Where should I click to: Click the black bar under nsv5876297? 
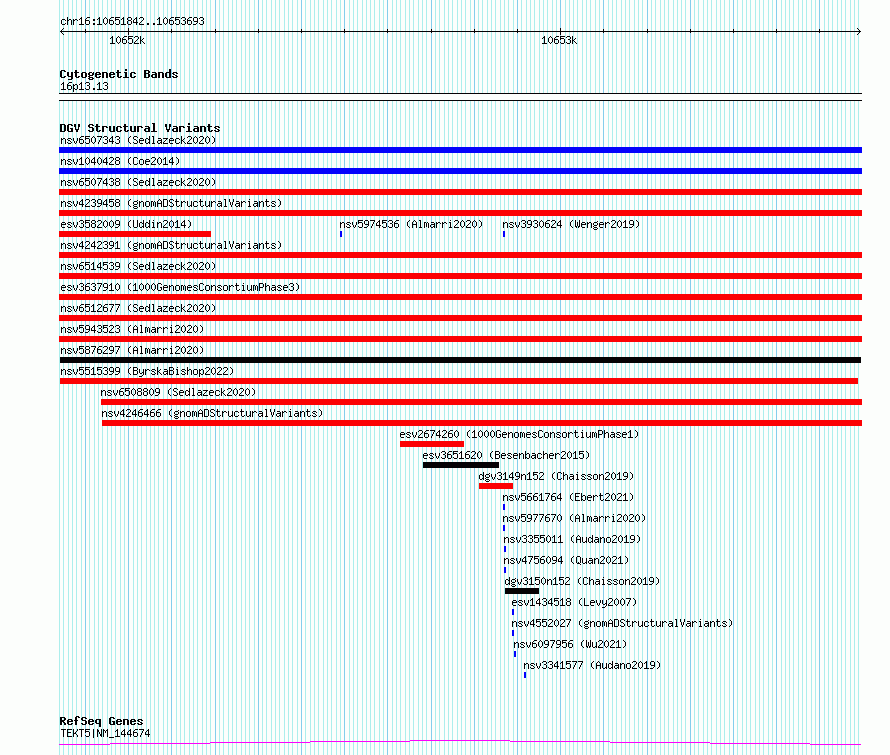tap(460, 360)
